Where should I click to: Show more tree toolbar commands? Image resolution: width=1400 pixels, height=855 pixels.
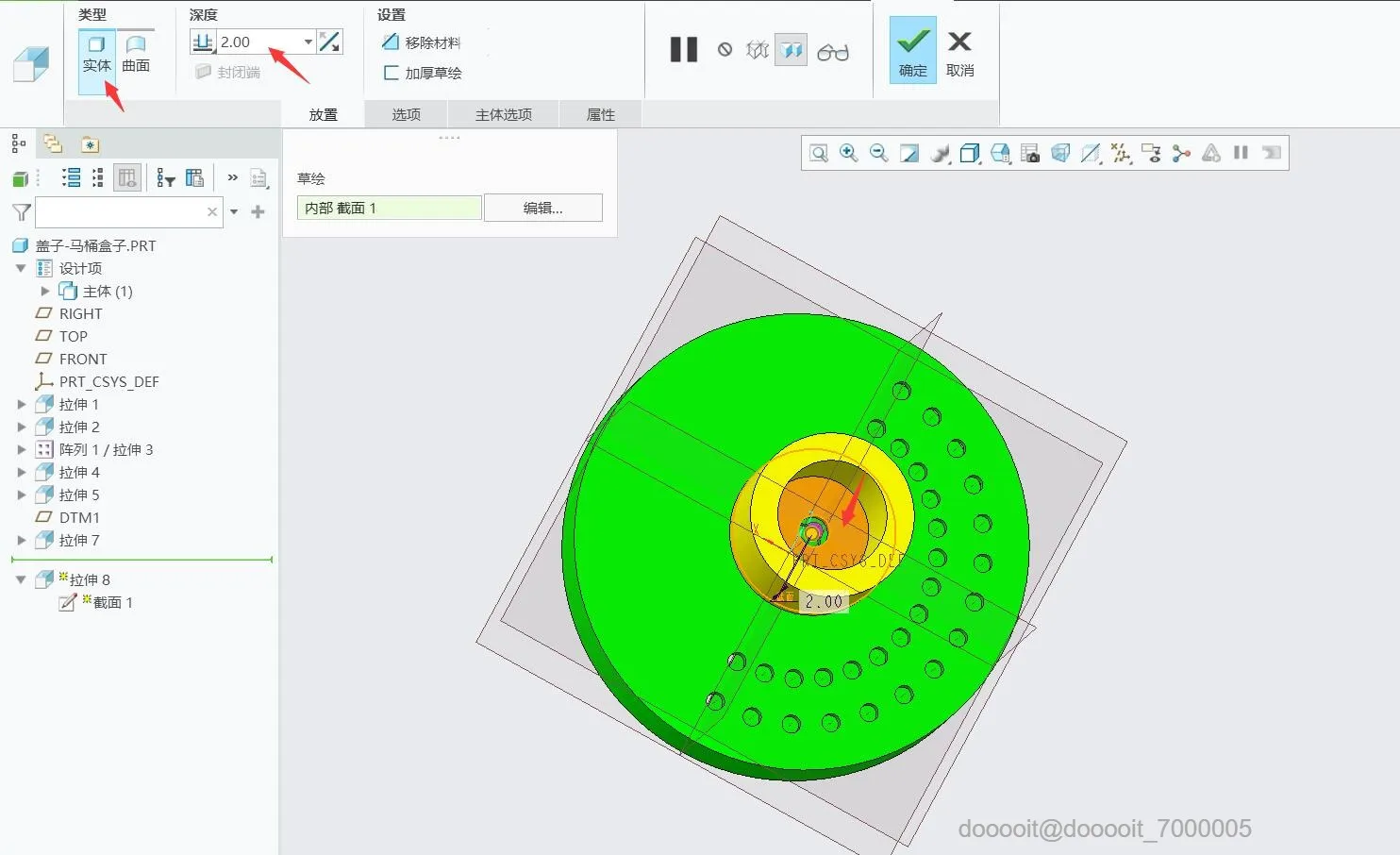pyautogui.click(x=232, y=177)
